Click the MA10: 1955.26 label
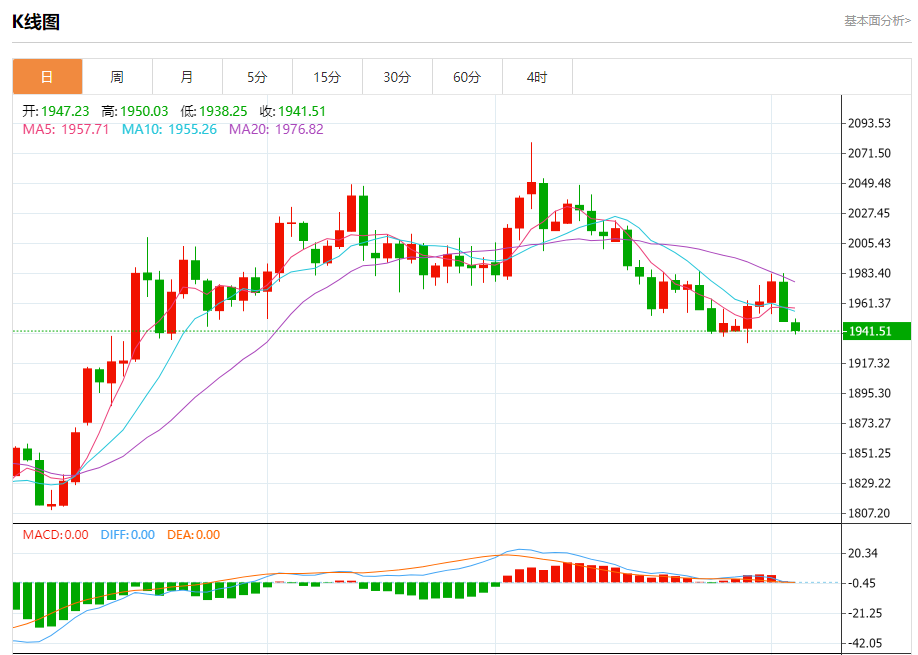Image resolution: width=918 pixels, height=655 pixels. coord(169,129)
